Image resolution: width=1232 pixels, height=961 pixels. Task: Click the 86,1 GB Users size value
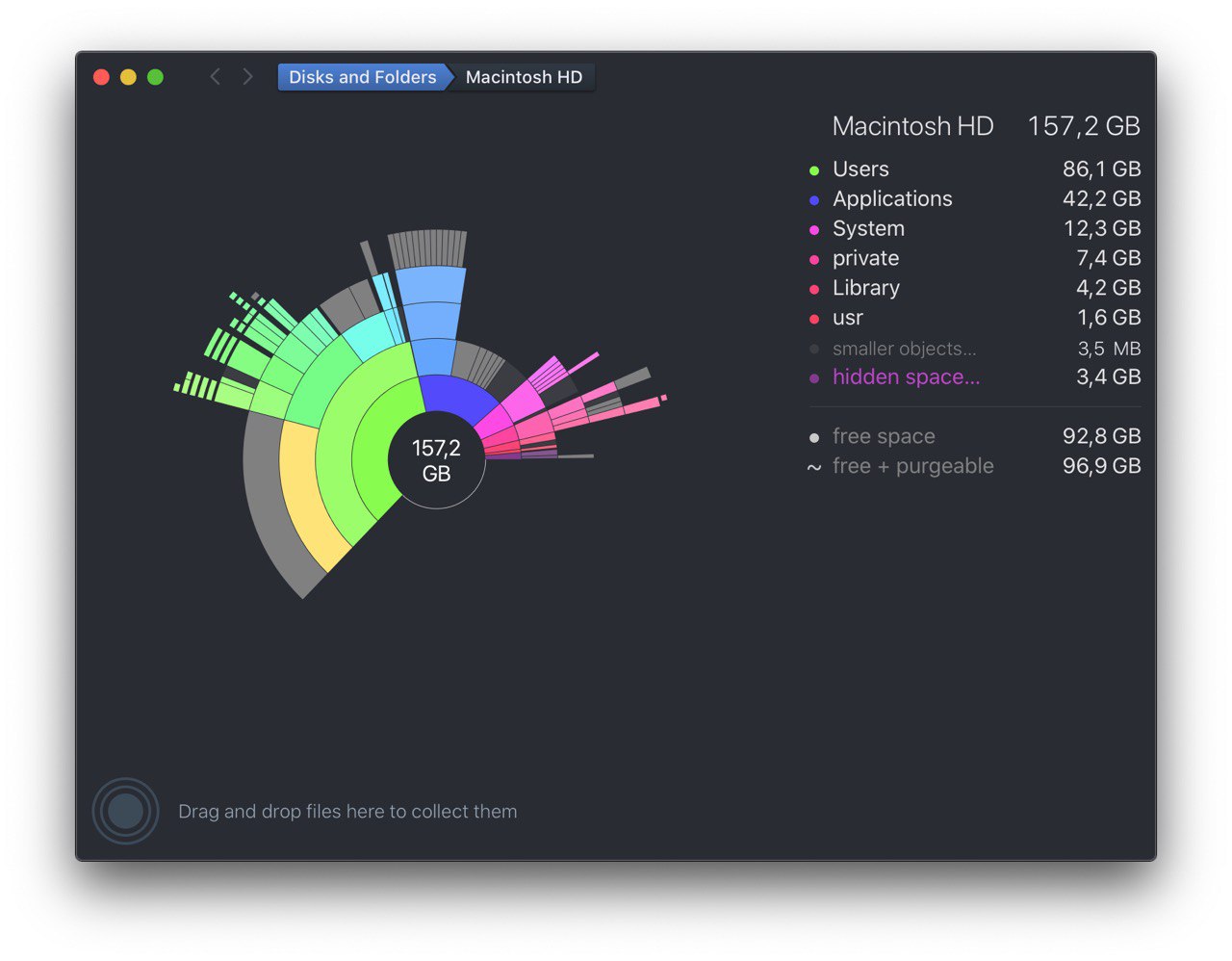point(1101,169)
